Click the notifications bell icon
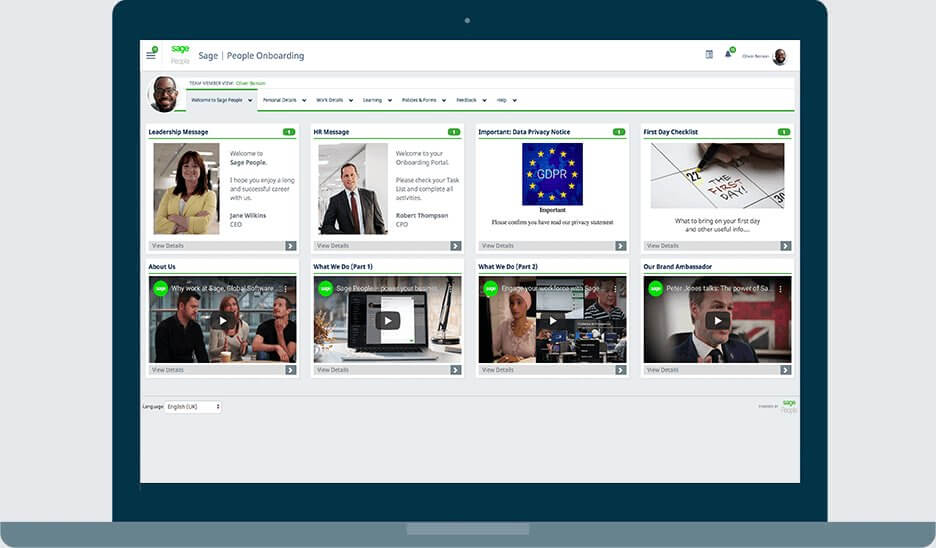The image size is (936, 548). 728,55
